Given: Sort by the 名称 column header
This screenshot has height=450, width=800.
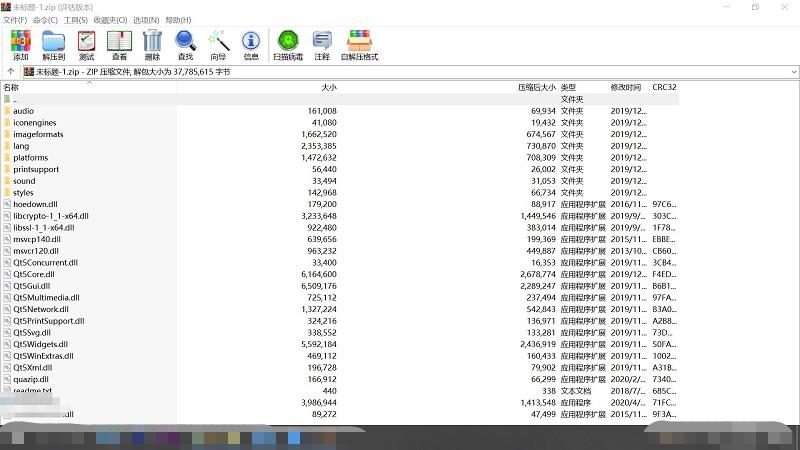Looking at the screenshot, I should [x=11, y=88].
